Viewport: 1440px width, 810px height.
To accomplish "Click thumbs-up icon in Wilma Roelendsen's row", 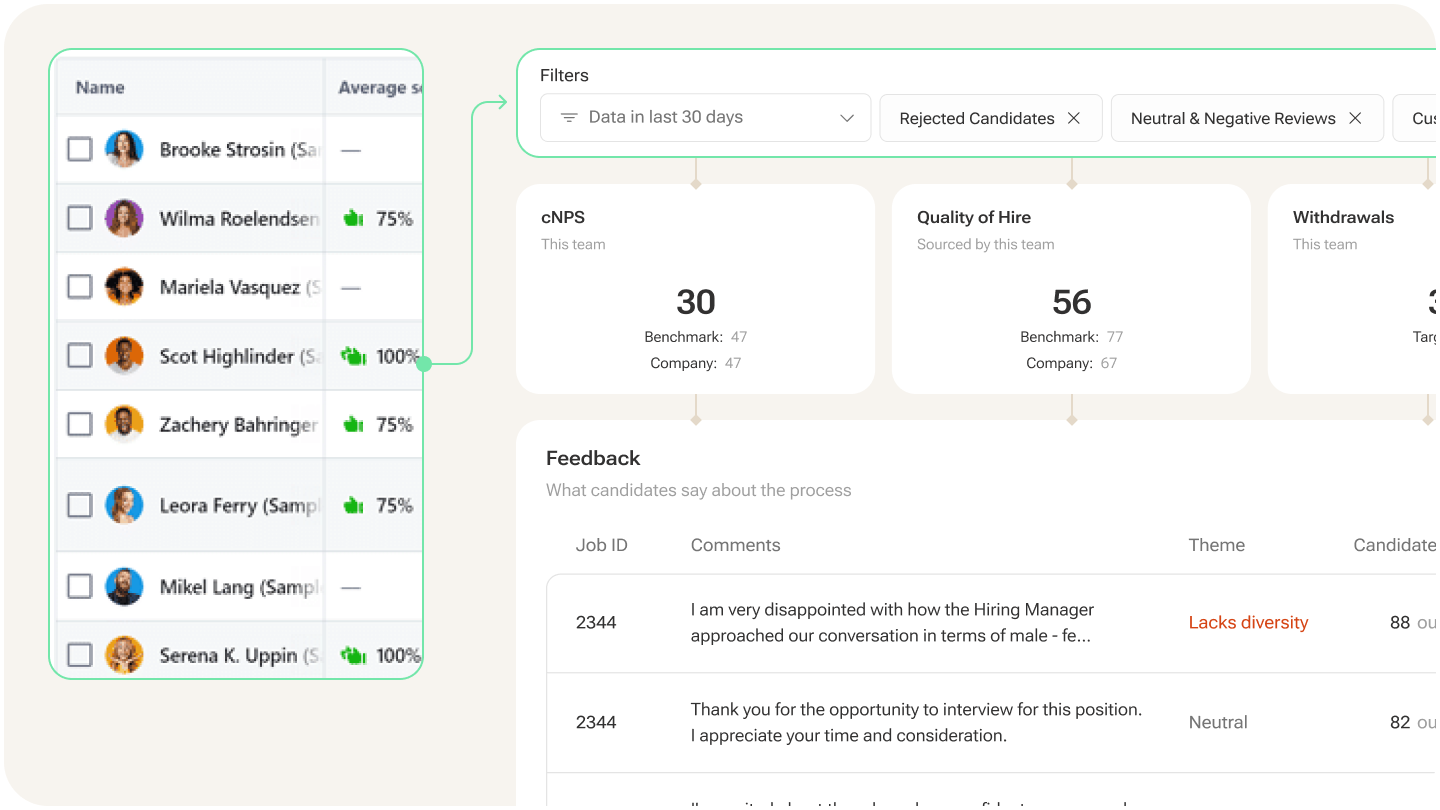I will 352,218.
